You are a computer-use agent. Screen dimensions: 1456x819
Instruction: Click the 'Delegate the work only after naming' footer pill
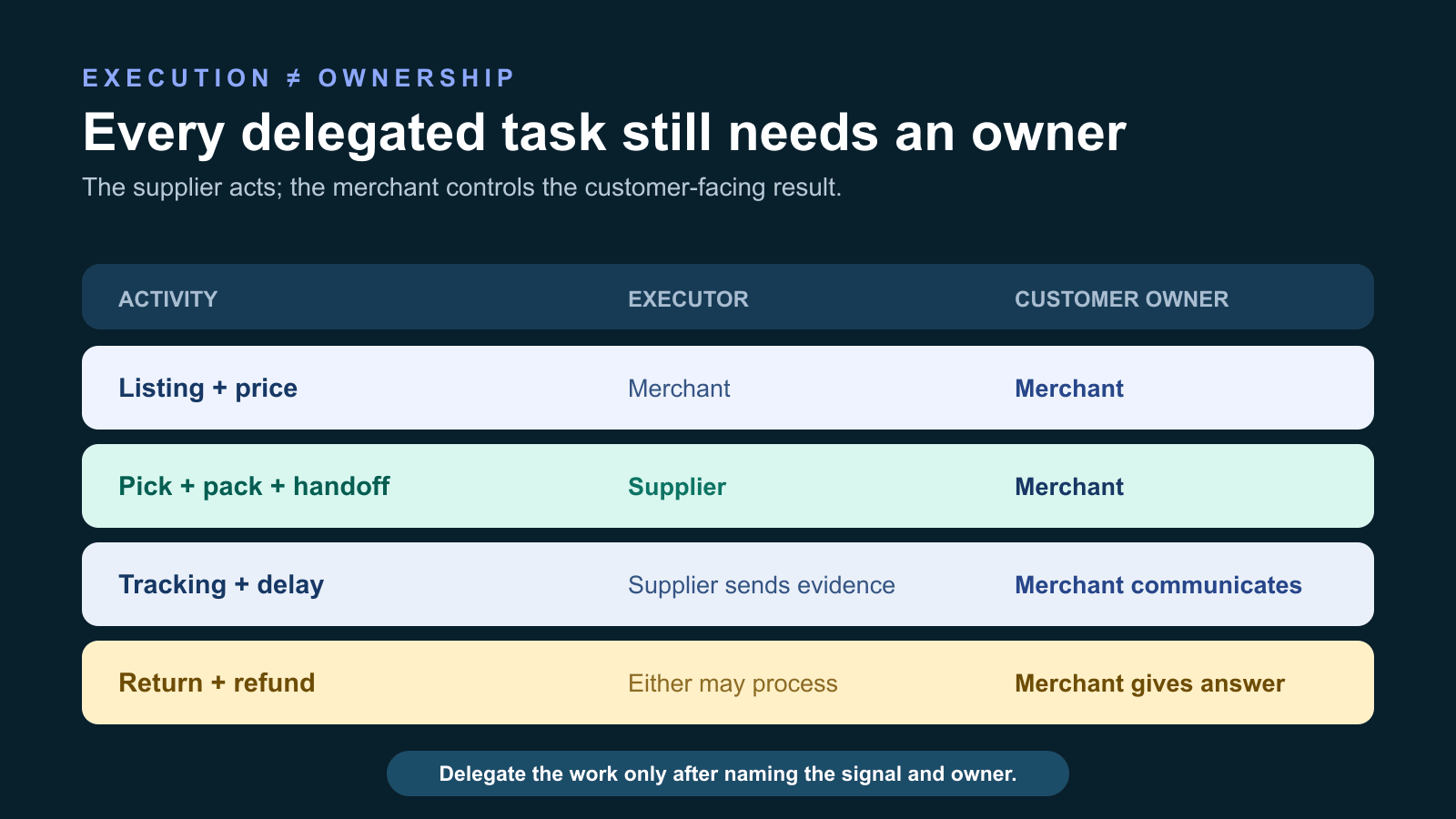[x=728, y=773]
